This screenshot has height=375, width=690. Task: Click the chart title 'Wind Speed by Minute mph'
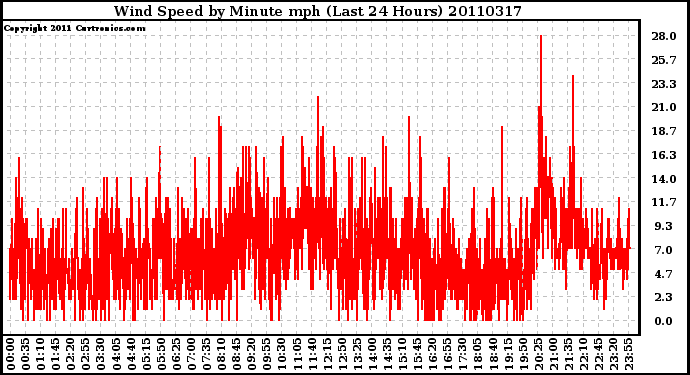pyautogui.click(x=217, y=11)
